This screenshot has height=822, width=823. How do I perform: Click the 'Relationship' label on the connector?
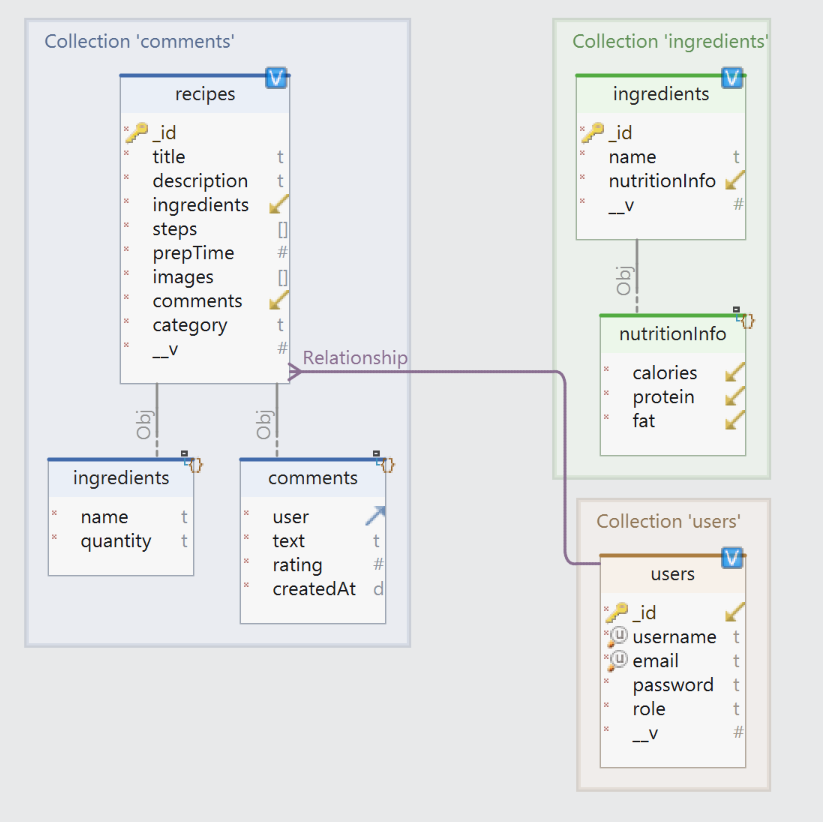point(355,358)
